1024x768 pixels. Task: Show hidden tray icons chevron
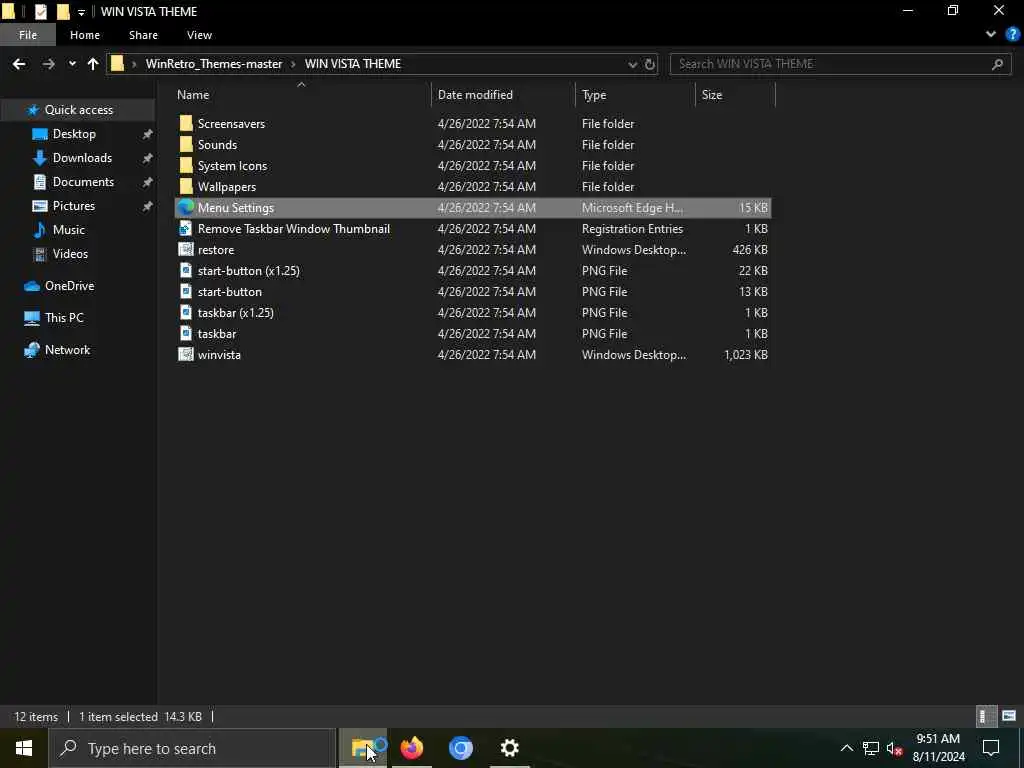click(846, 748)
